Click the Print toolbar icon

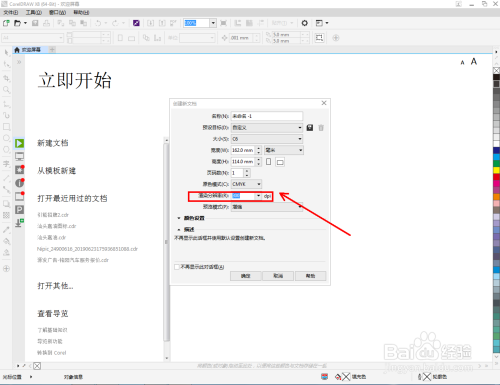click(46, 23)
